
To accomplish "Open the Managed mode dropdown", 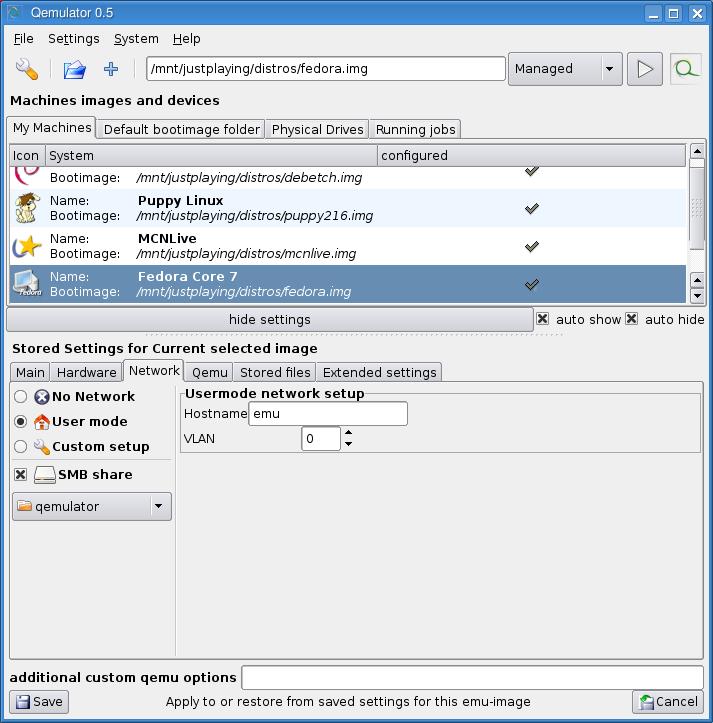I will [565, 69].
